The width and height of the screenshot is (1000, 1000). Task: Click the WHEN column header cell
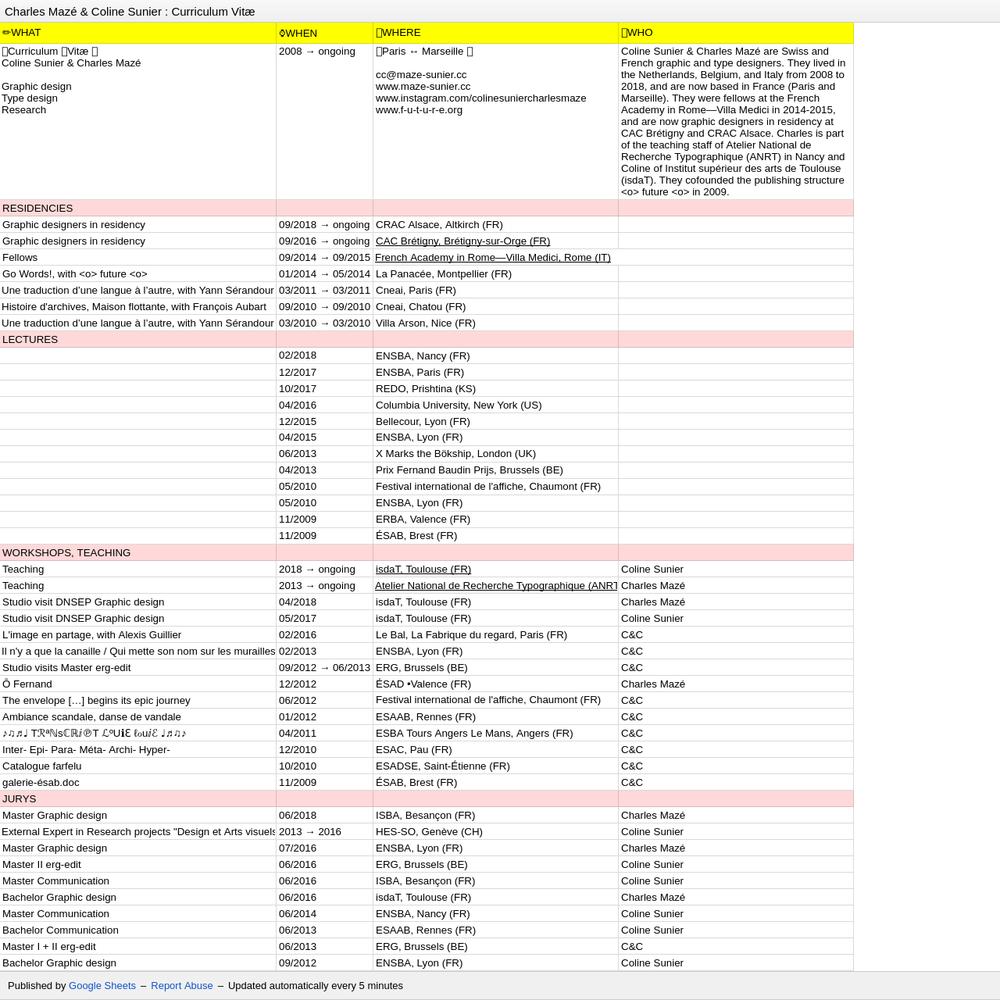325,33
